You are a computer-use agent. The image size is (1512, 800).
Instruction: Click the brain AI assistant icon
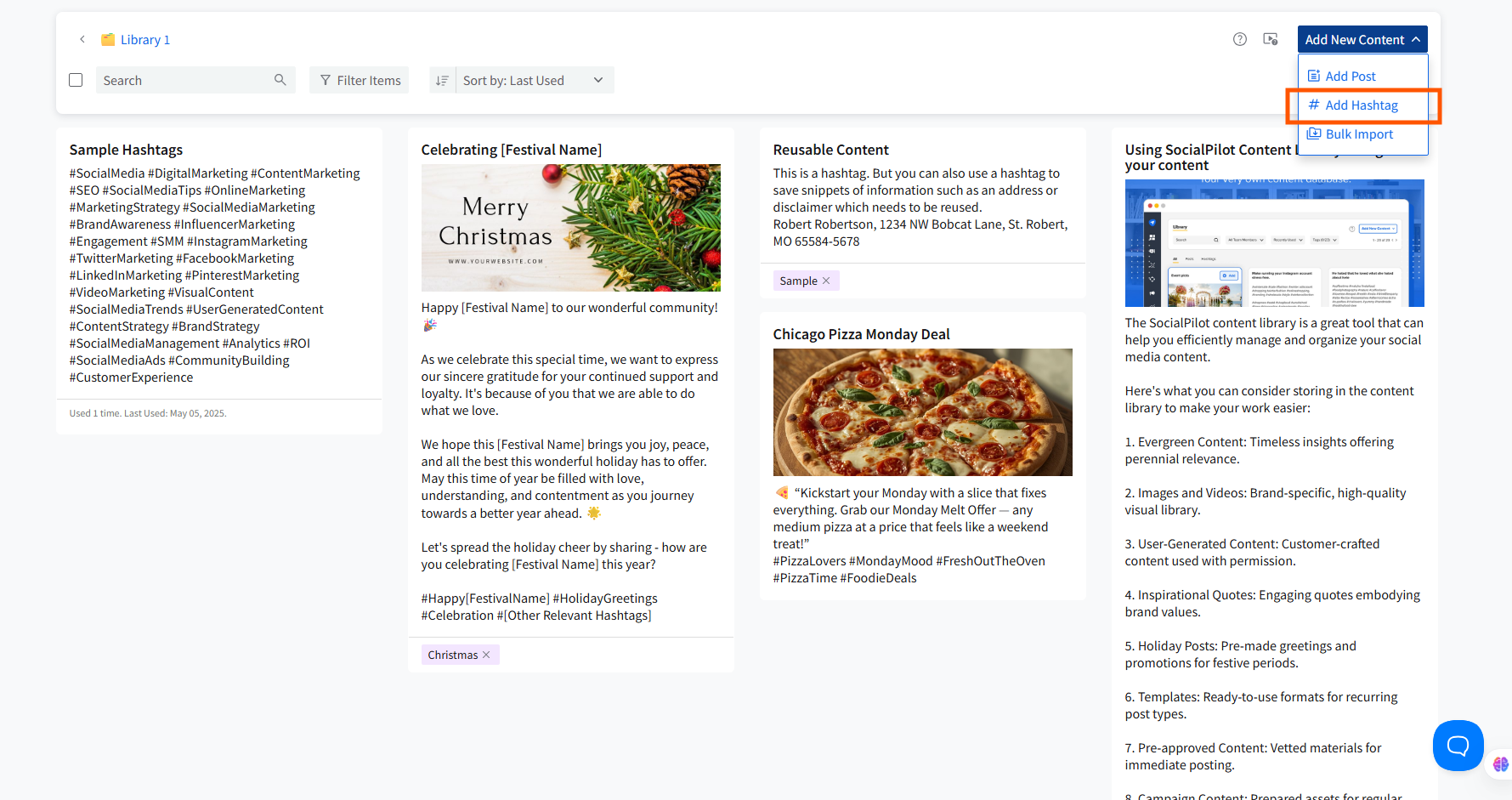click(x=1500, y=764)
